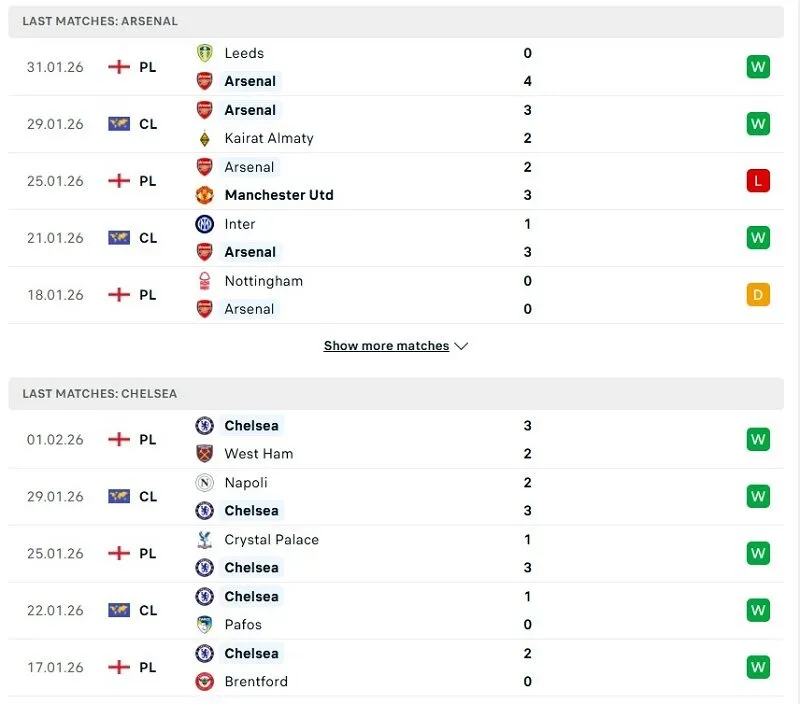Image resolution: width=800 pixels, height=704 pixels.
Task: Click the Last Matches: Arsenal header
Action: pyautogui.click(x=100, y=21)
